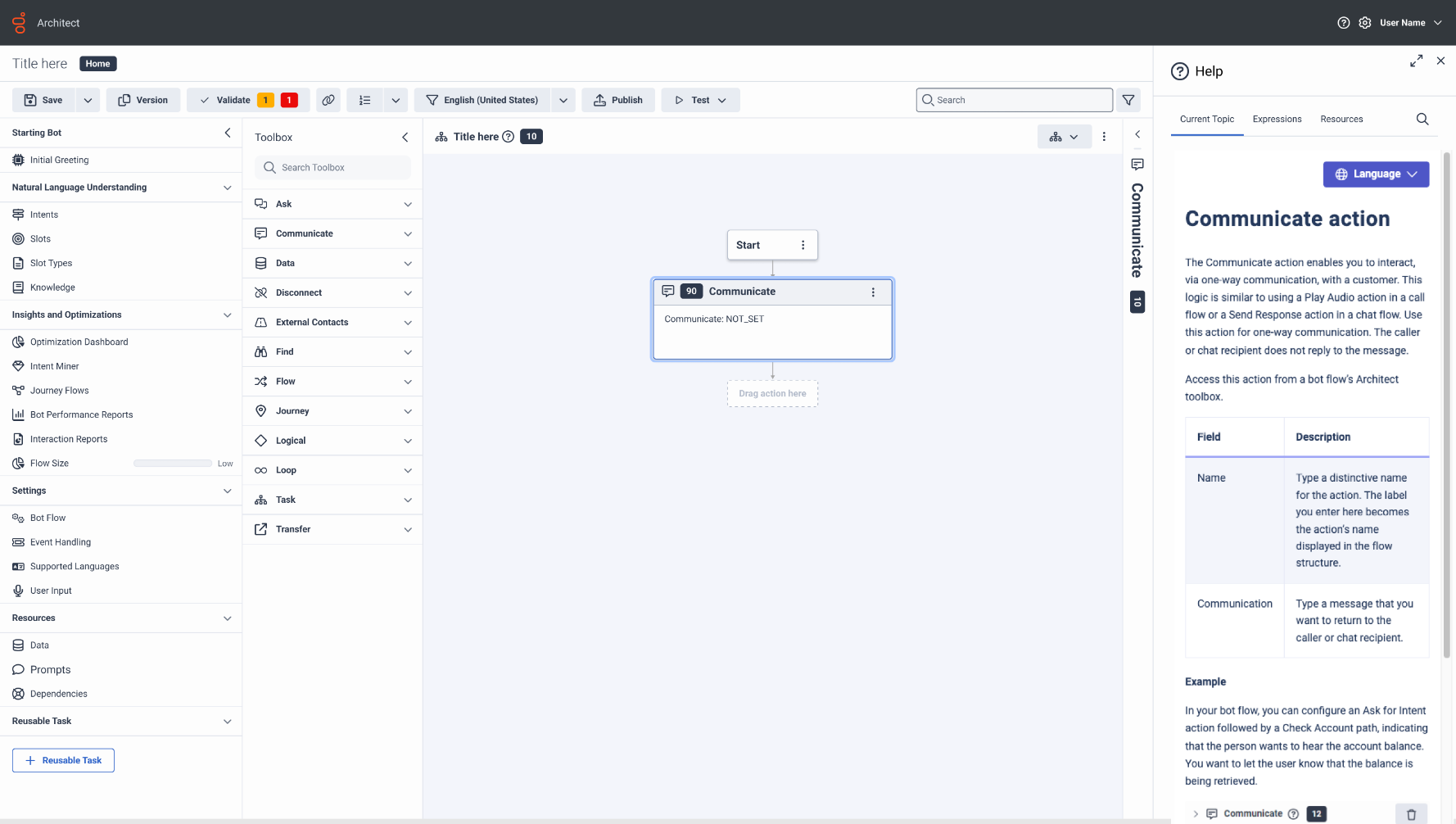Open the filter icon beside Search
1456x824 pixels.
click(x=1128, y=100)
